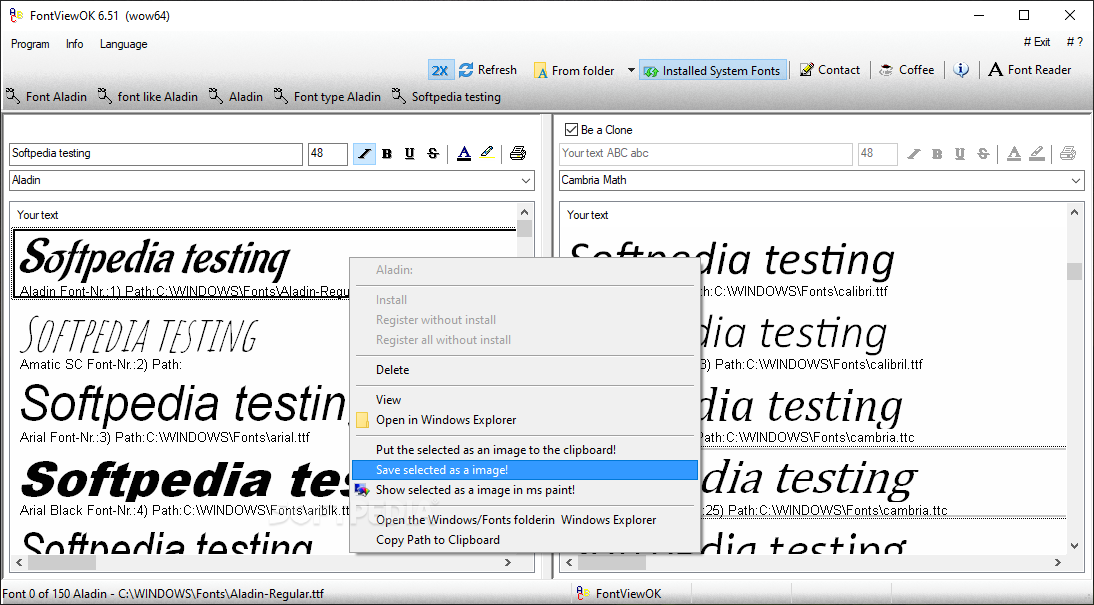Toggle italic in left pane
The width and height of the screenshot is (1094, 605).
[364, 154]
